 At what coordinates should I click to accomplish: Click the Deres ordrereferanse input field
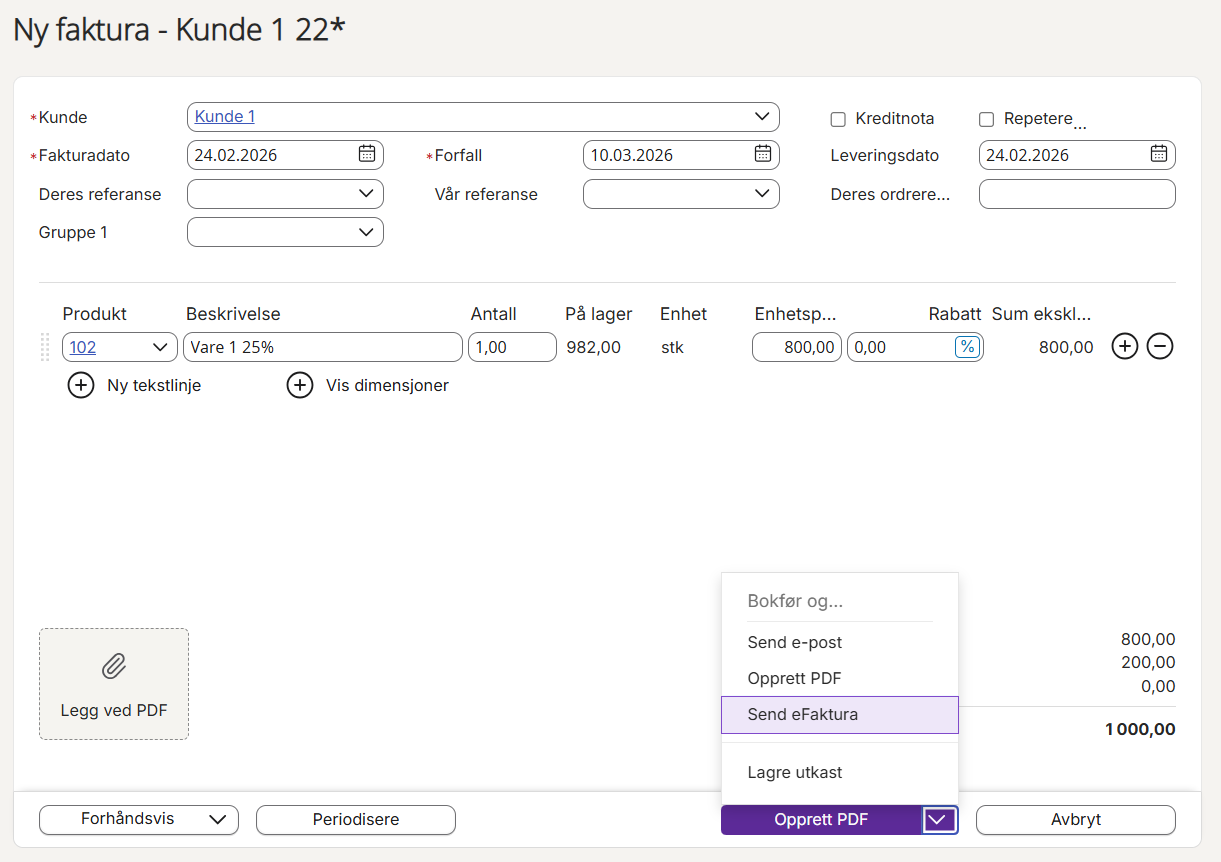(x=1077, y=194)
